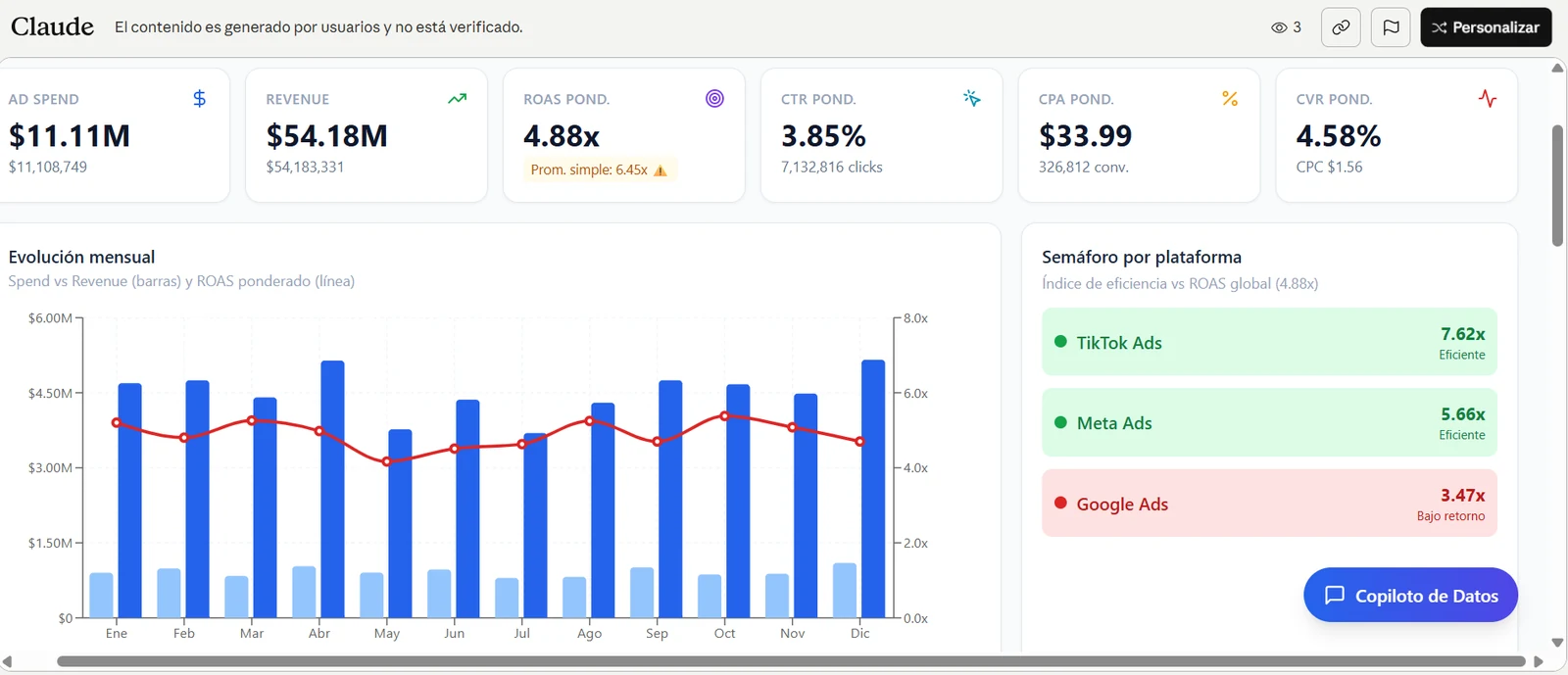Click the Ago month axis label

pyautogui.click(x=590, y=634)
